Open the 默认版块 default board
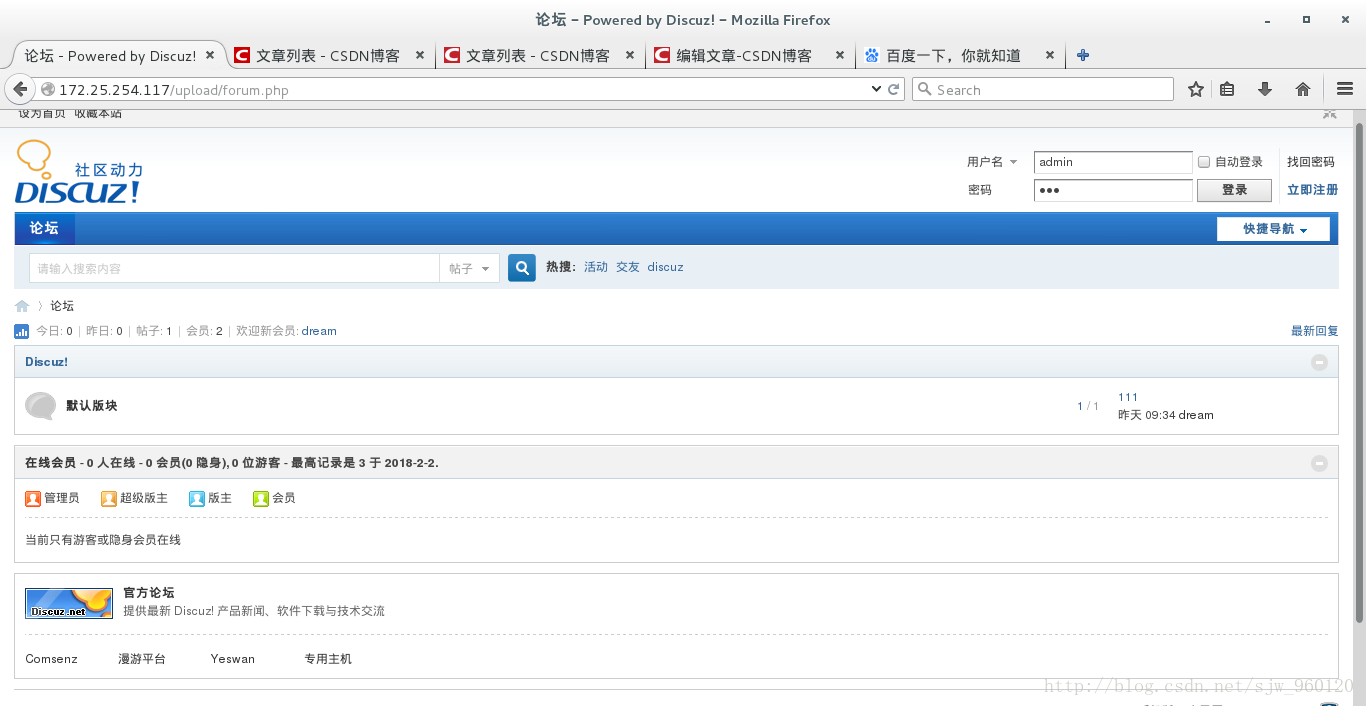Viewport: 1366px width, 706px height. 92,405
